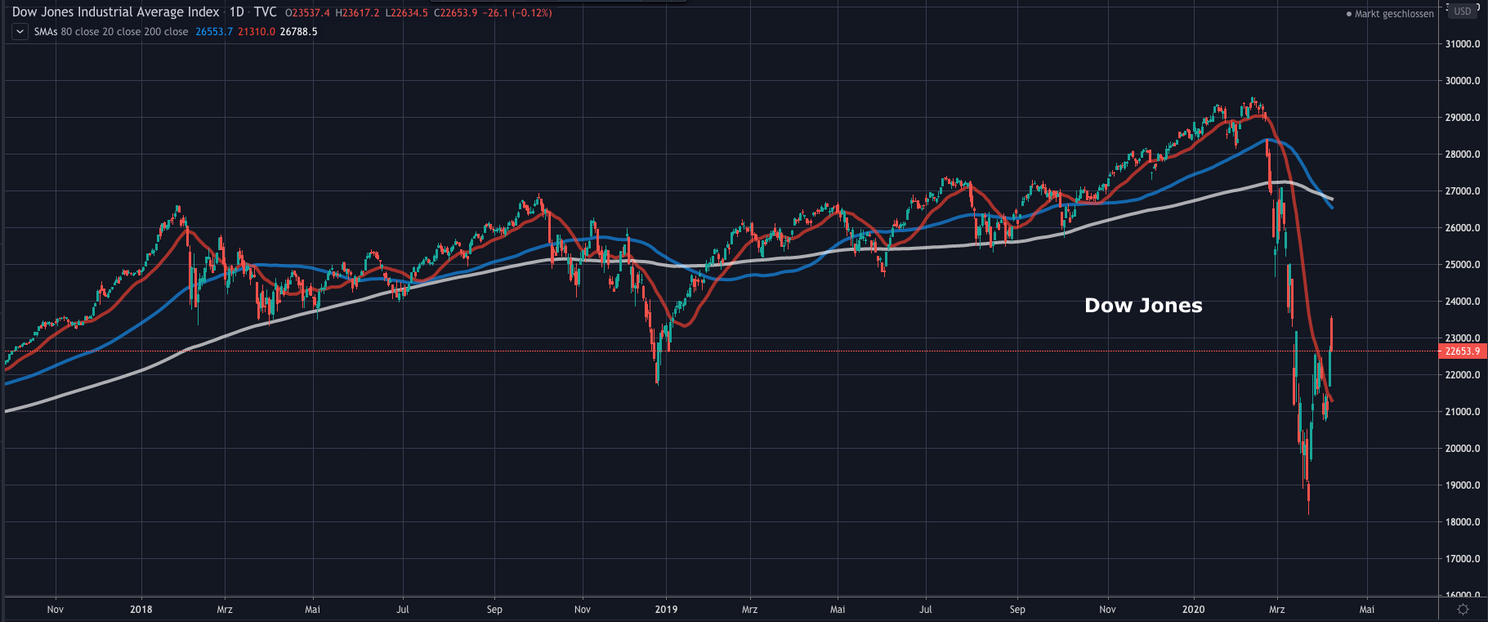Click the 18000.0 price axis label
Viewport: 1488px width, 622px height.
(x=1461, y=522)
